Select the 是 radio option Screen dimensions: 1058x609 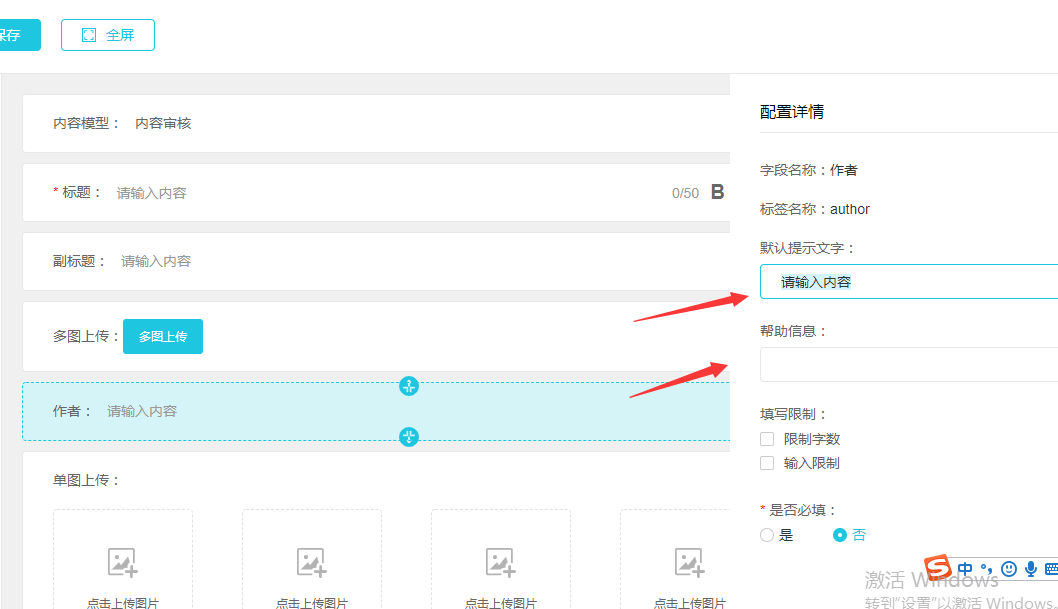point(767,535)
